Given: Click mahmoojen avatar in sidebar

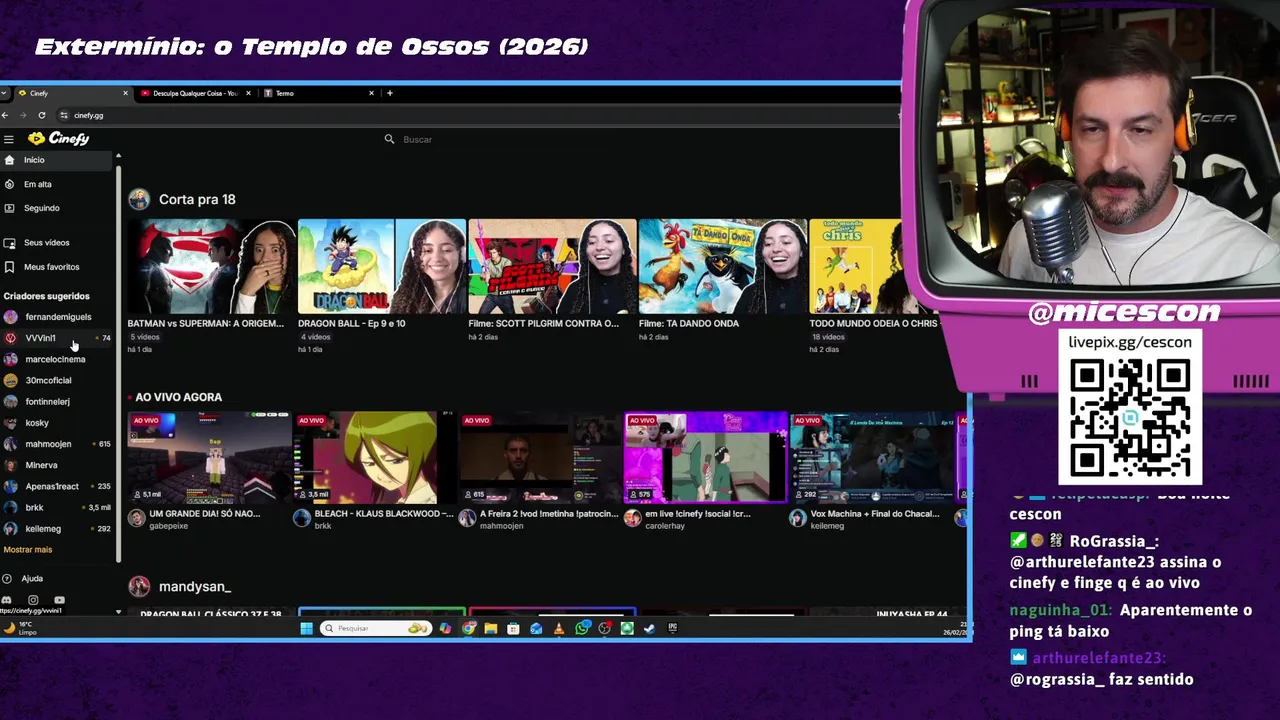Looking at the screenshot, I should point(10,444).
